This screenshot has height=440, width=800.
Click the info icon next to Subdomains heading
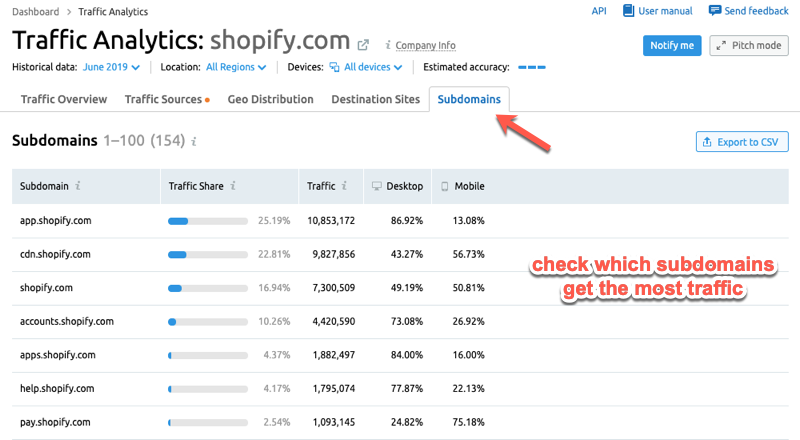point(195,142)
